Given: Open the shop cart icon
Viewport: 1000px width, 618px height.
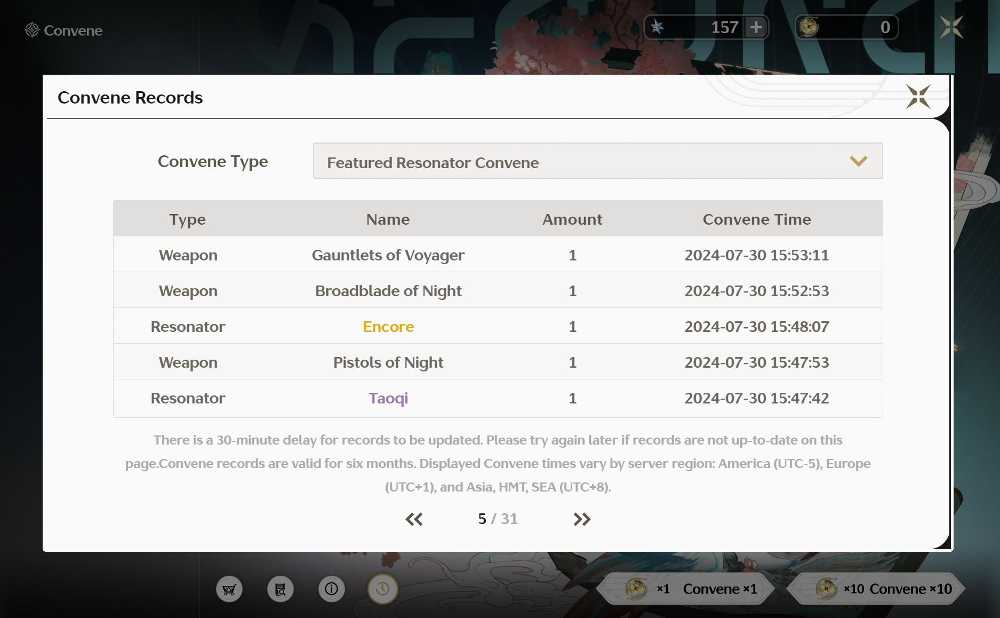Looking at the screenshot, I should click(229, 589).
